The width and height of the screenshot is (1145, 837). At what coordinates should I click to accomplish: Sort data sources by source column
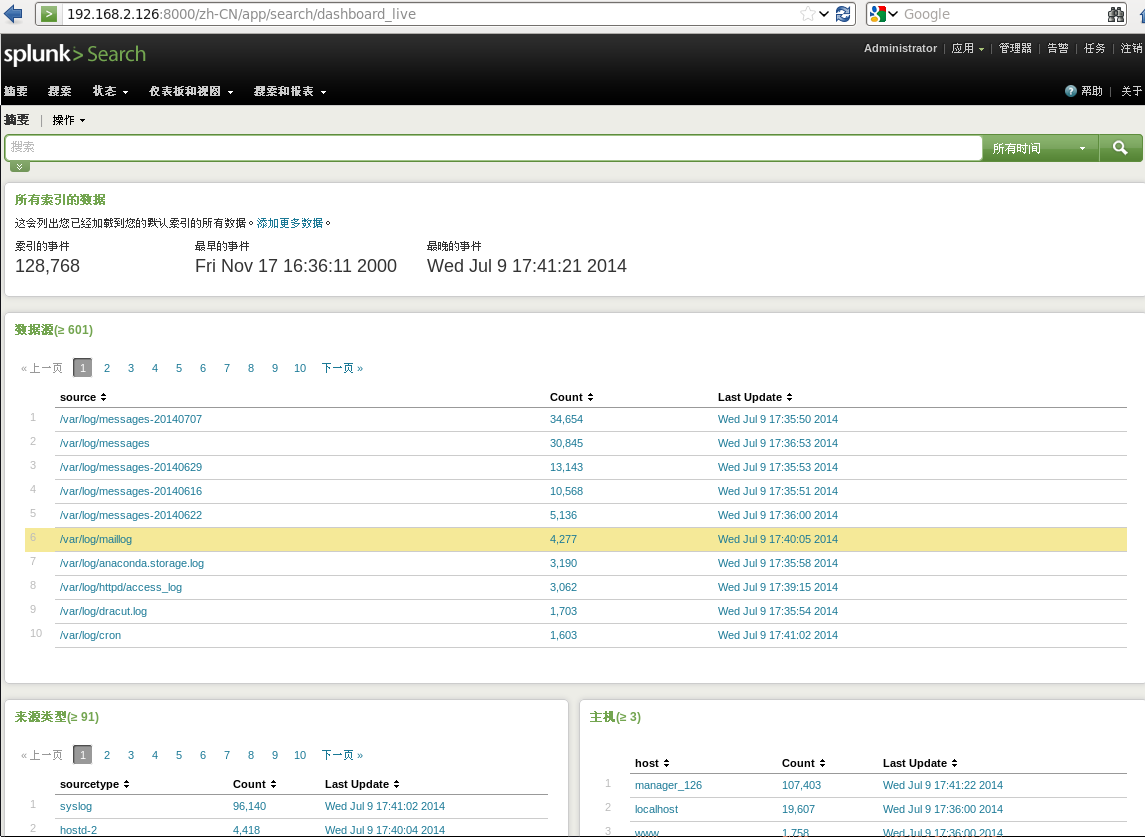[83, 397]
